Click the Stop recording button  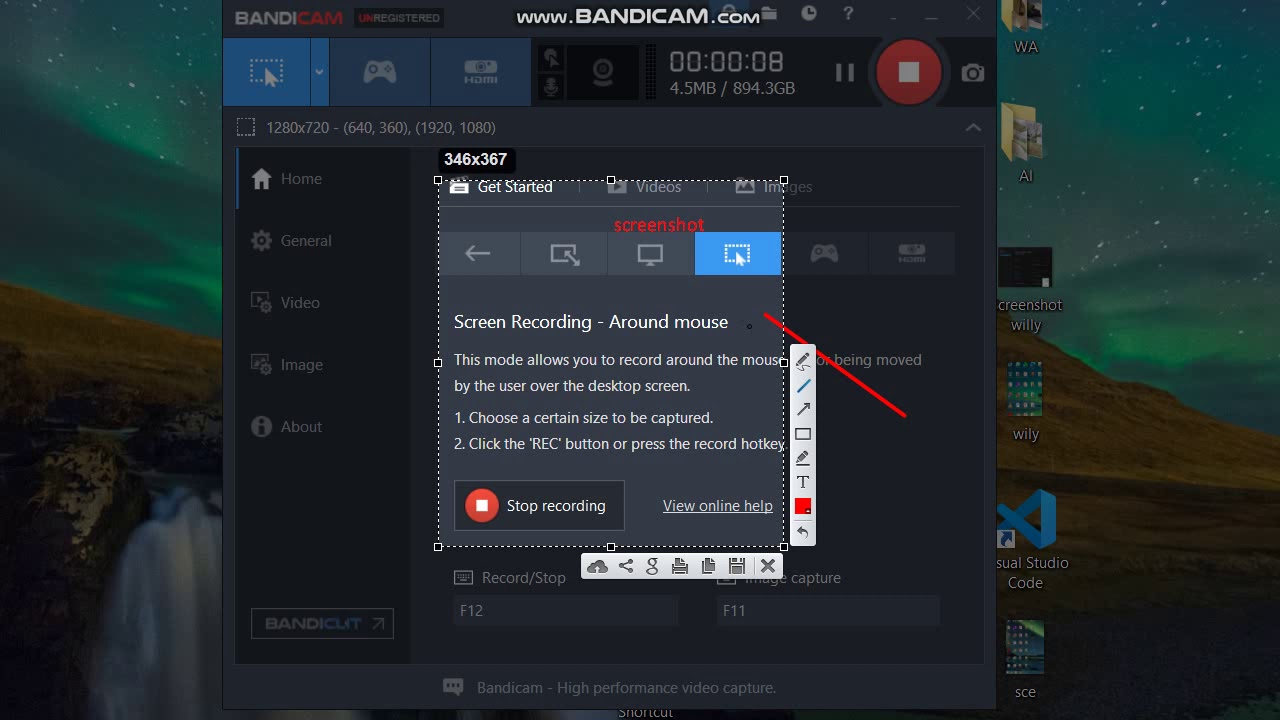(539, 505)
